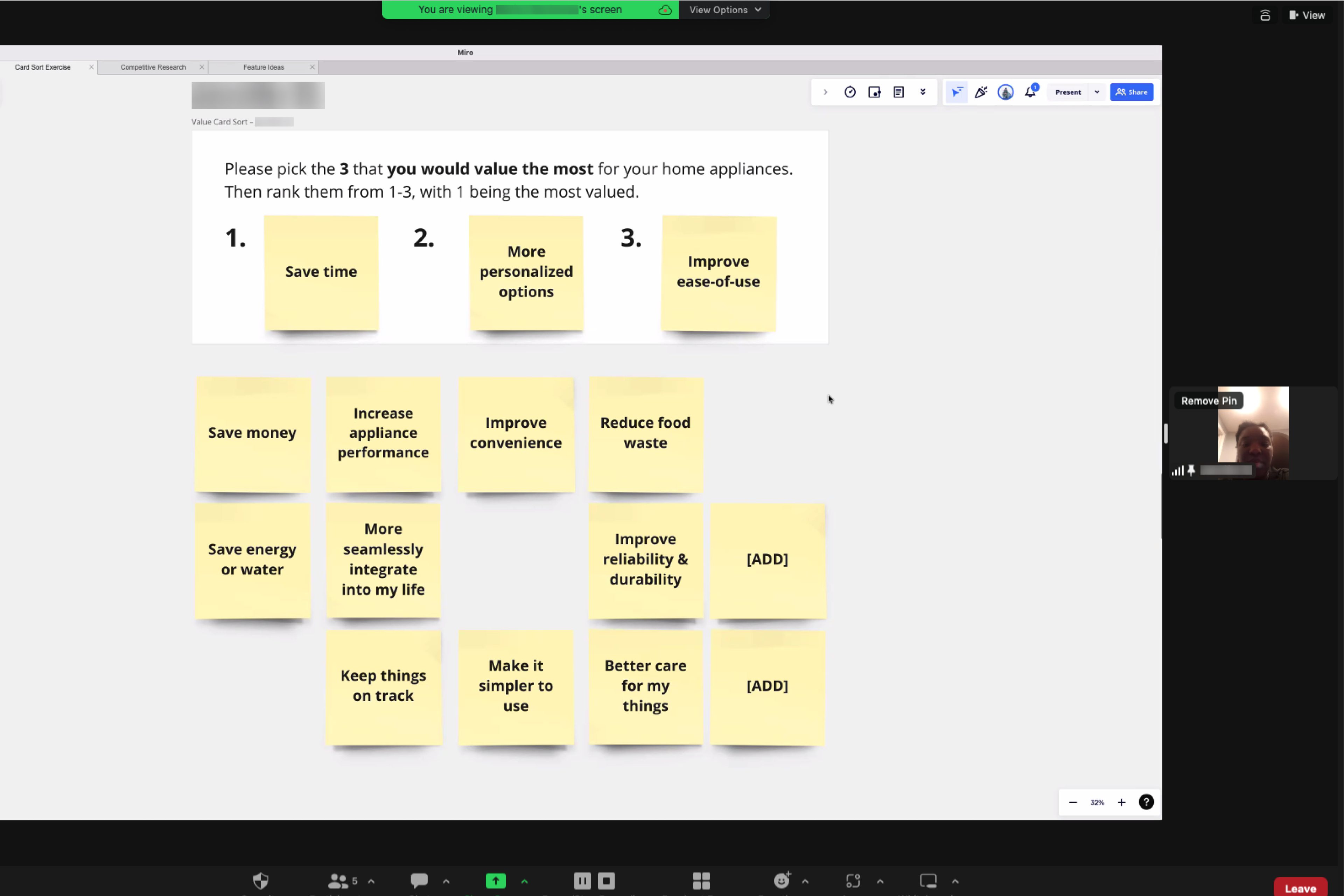Open Zoom Apps icon
Screen dimensions: 1344x896
(x=853, y=881)
